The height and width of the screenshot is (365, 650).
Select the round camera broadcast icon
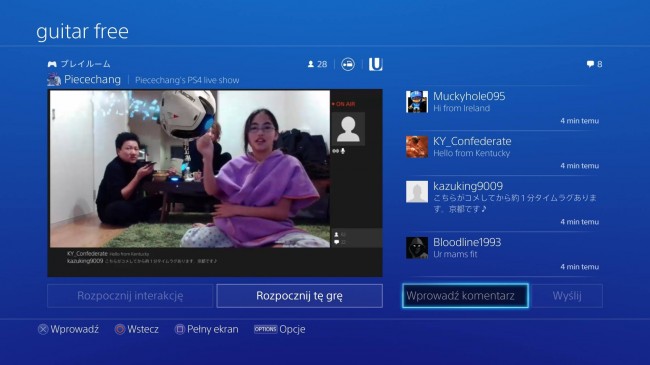coord(348,64)
